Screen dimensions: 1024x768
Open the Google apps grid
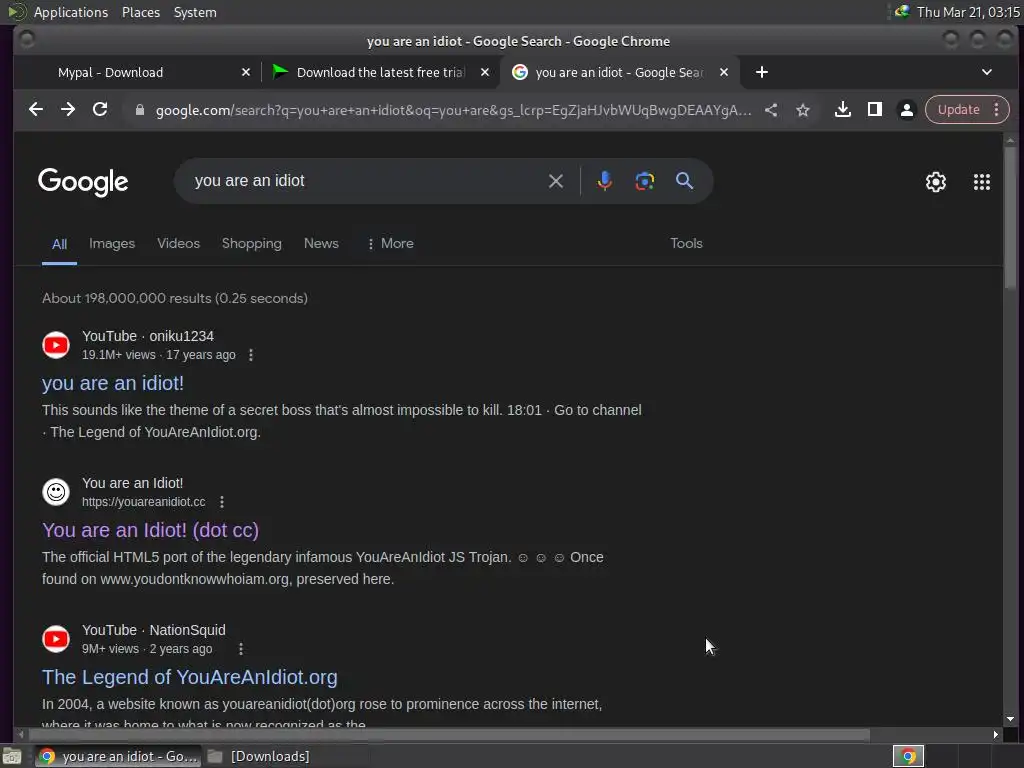(982, 182)
